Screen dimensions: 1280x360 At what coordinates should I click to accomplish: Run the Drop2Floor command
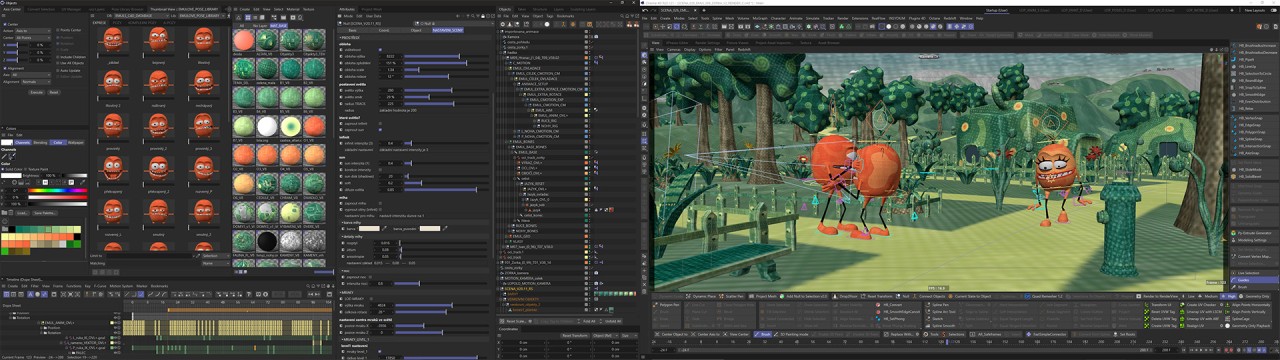coord(845,296)
